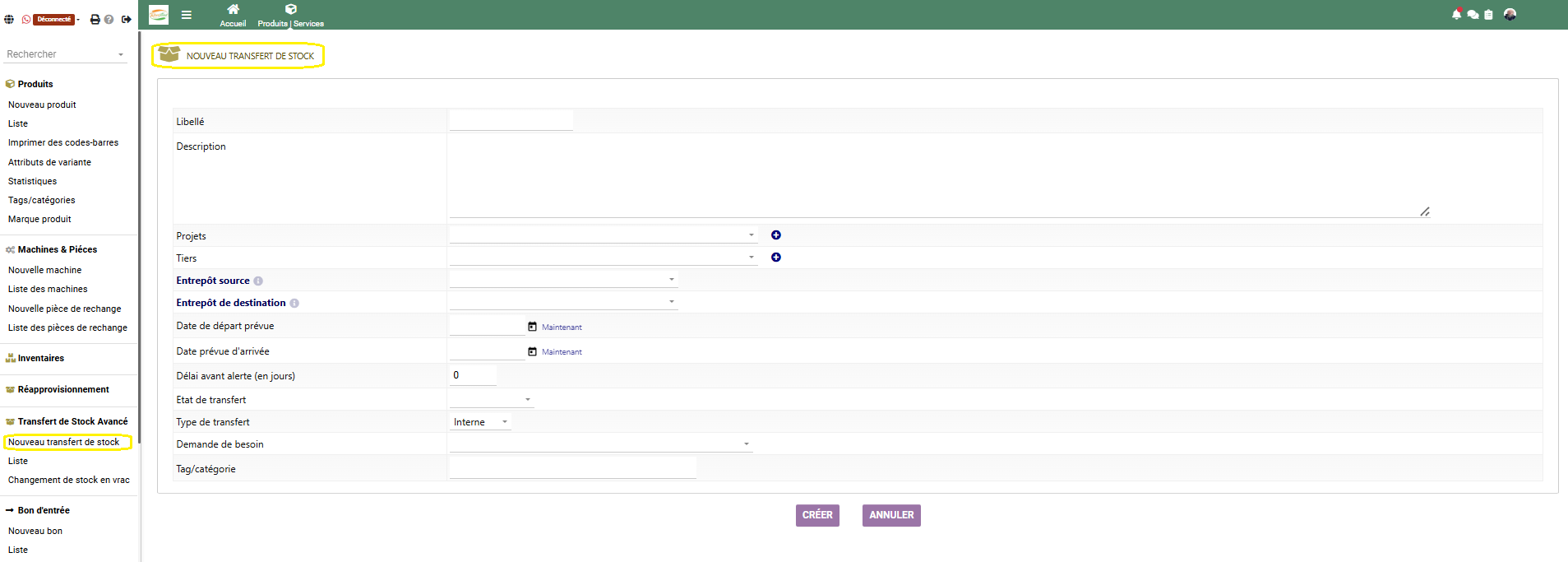Click the company logo
Screen dimensions: 1568x562
[159, 14]
